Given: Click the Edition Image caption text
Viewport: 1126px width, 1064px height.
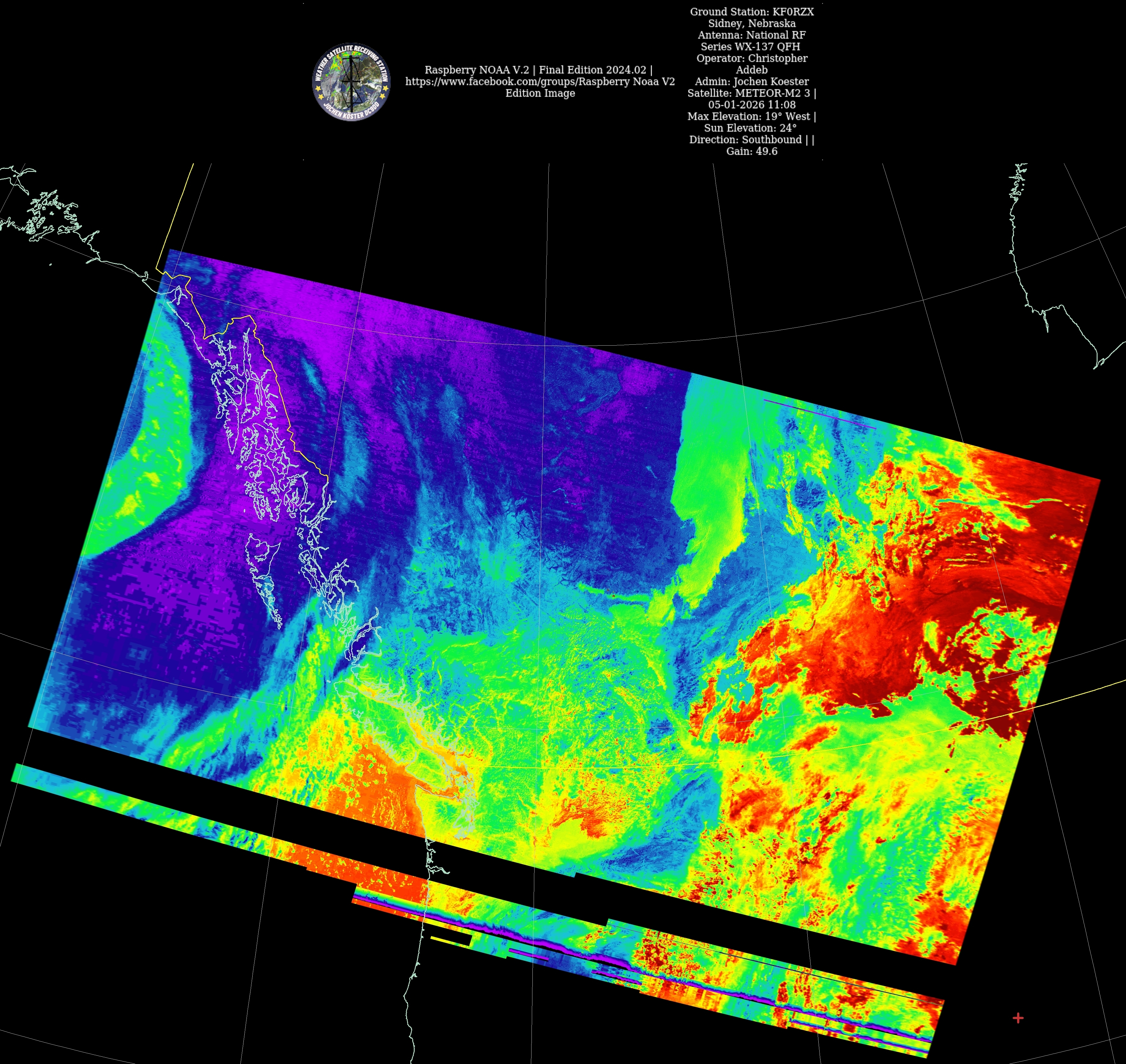Looking at the screenshot, I should (x=540, y=93).
